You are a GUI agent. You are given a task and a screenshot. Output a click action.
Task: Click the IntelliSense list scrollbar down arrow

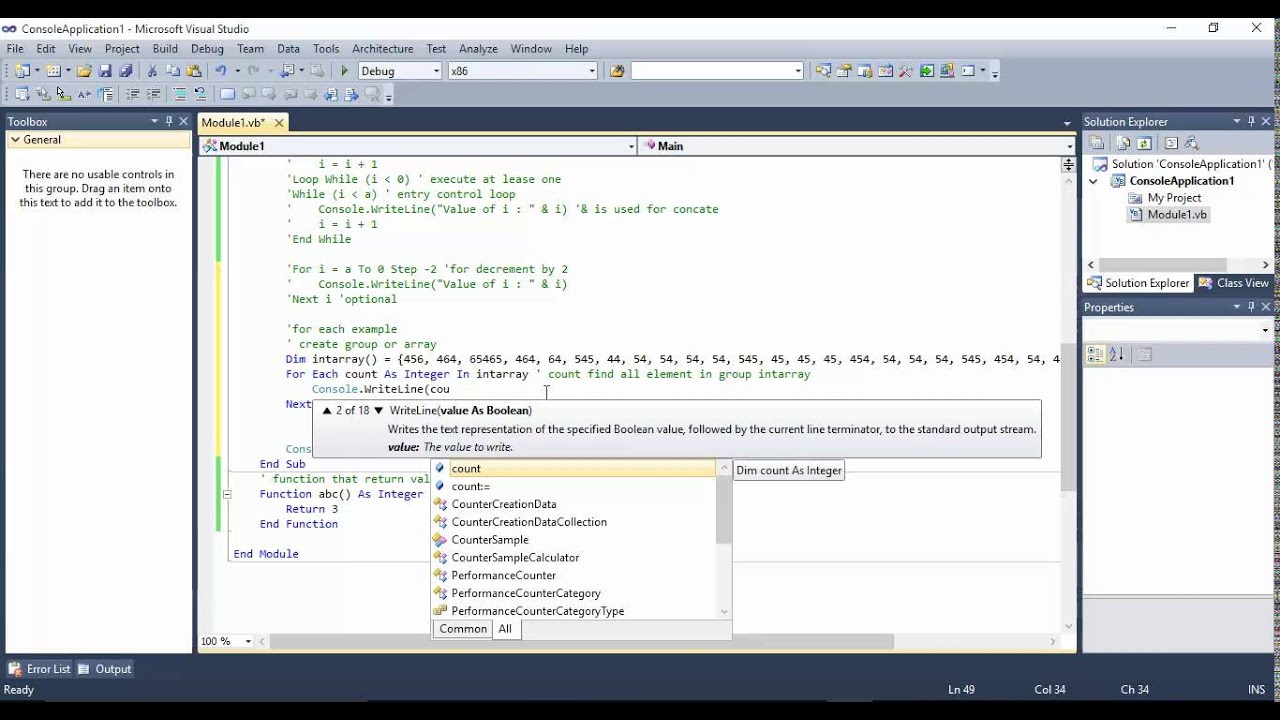724,611
